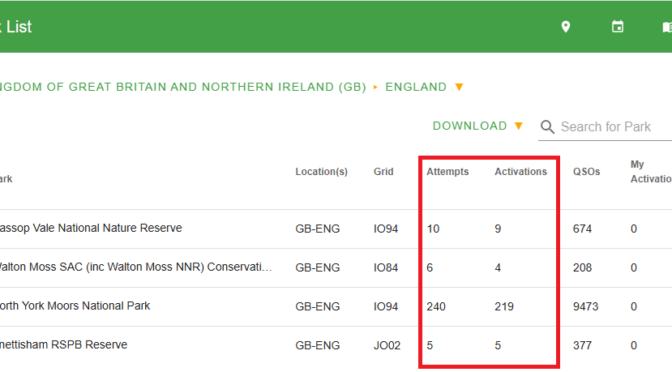The height and width of the screenshot is (372, 672).
Task: Sort by Grid column header
Action: [383, 171]
